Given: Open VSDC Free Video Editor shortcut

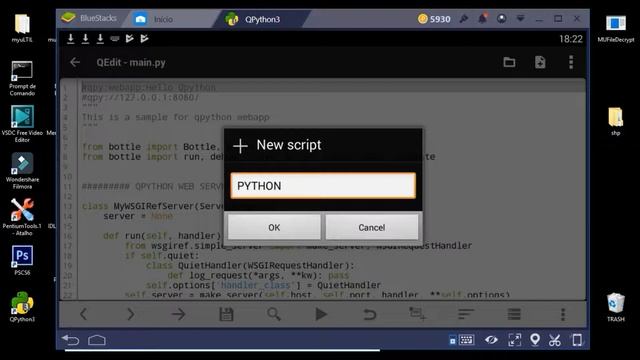Looking at the screenshot, I should coord(22,124).
